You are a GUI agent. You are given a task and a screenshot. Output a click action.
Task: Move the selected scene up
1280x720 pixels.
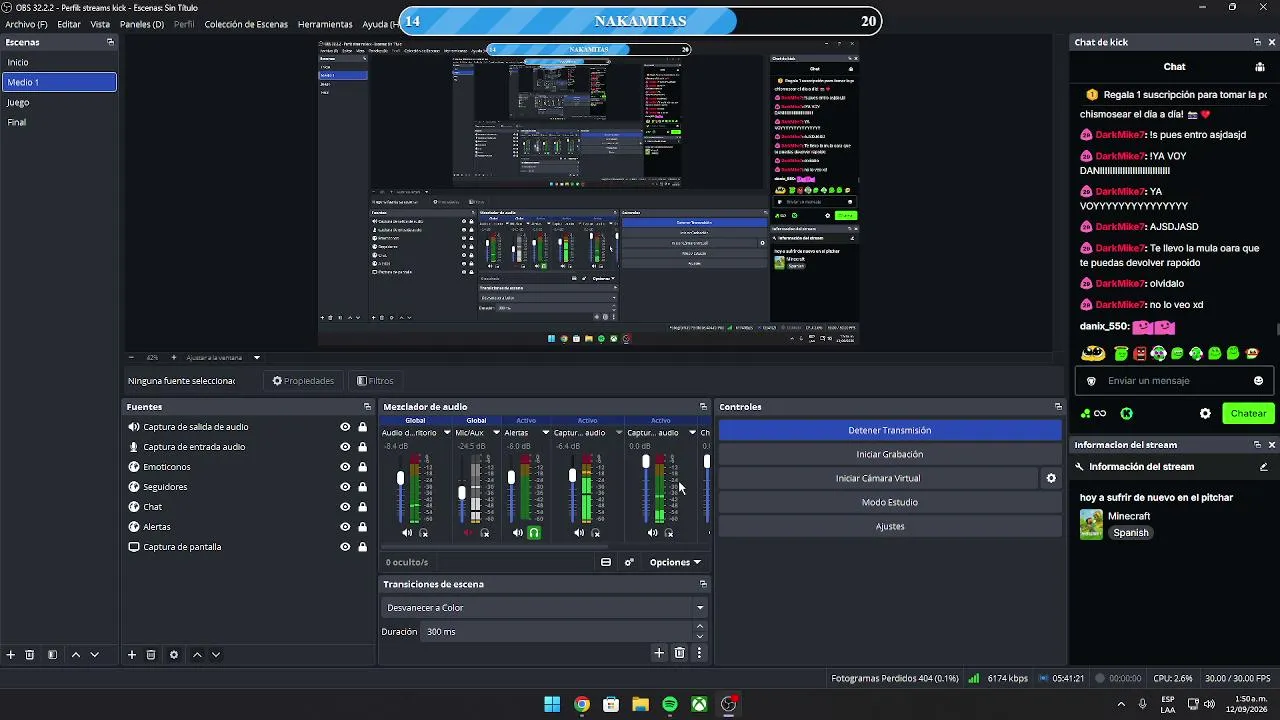(75, 655)
